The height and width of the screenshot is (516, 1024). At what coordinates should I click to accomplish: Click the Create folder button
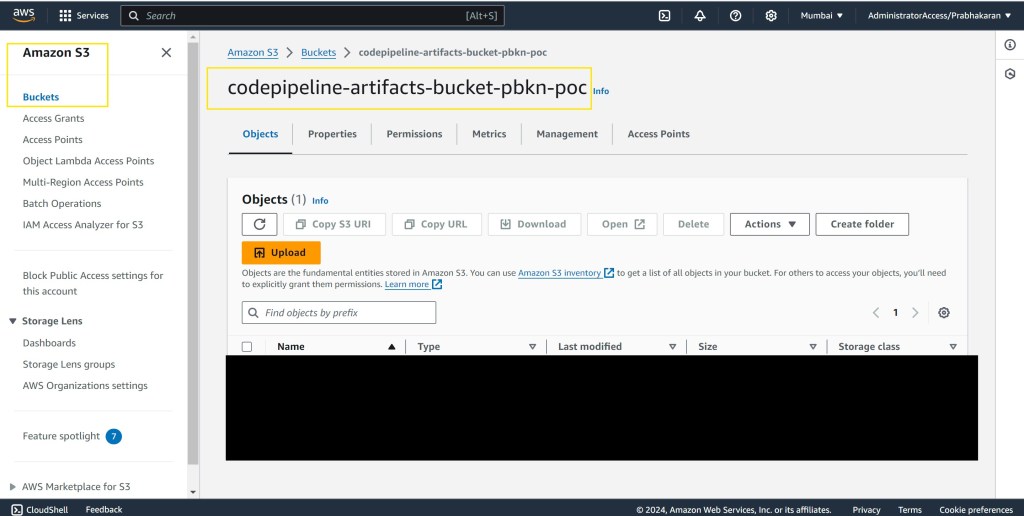861,225
